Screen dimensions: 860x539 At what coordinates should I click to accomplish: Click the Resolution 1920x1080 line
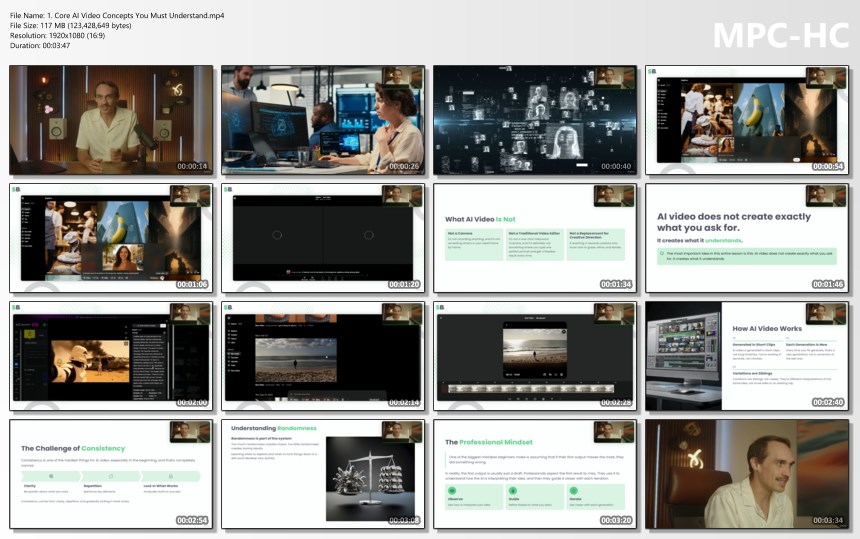pyautogui.click(x=57, y=35)
